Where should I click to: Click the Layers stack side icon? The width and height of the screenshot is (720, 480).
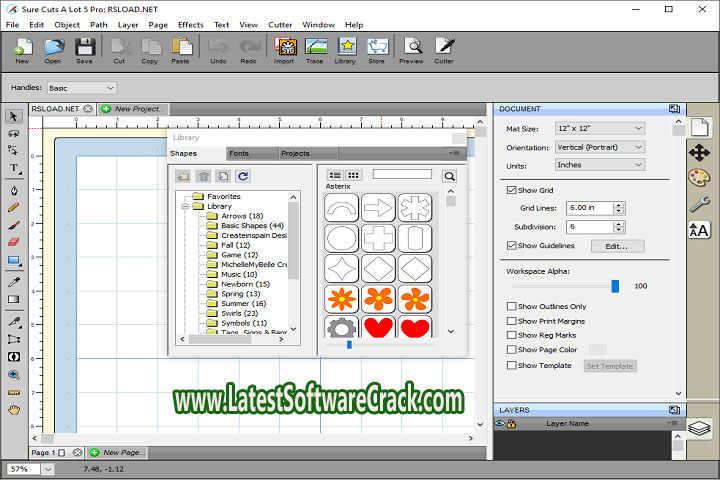coord(699,428)
